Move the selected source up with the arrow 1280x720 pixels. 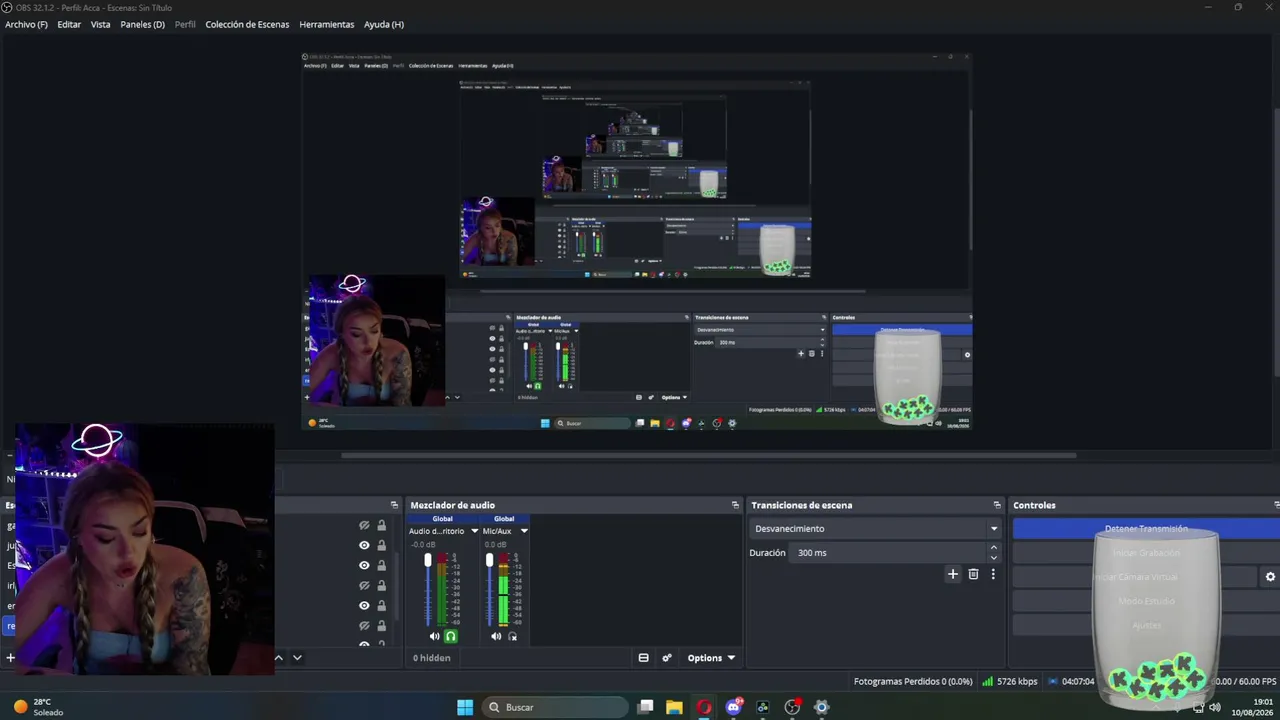coord(278,657)
